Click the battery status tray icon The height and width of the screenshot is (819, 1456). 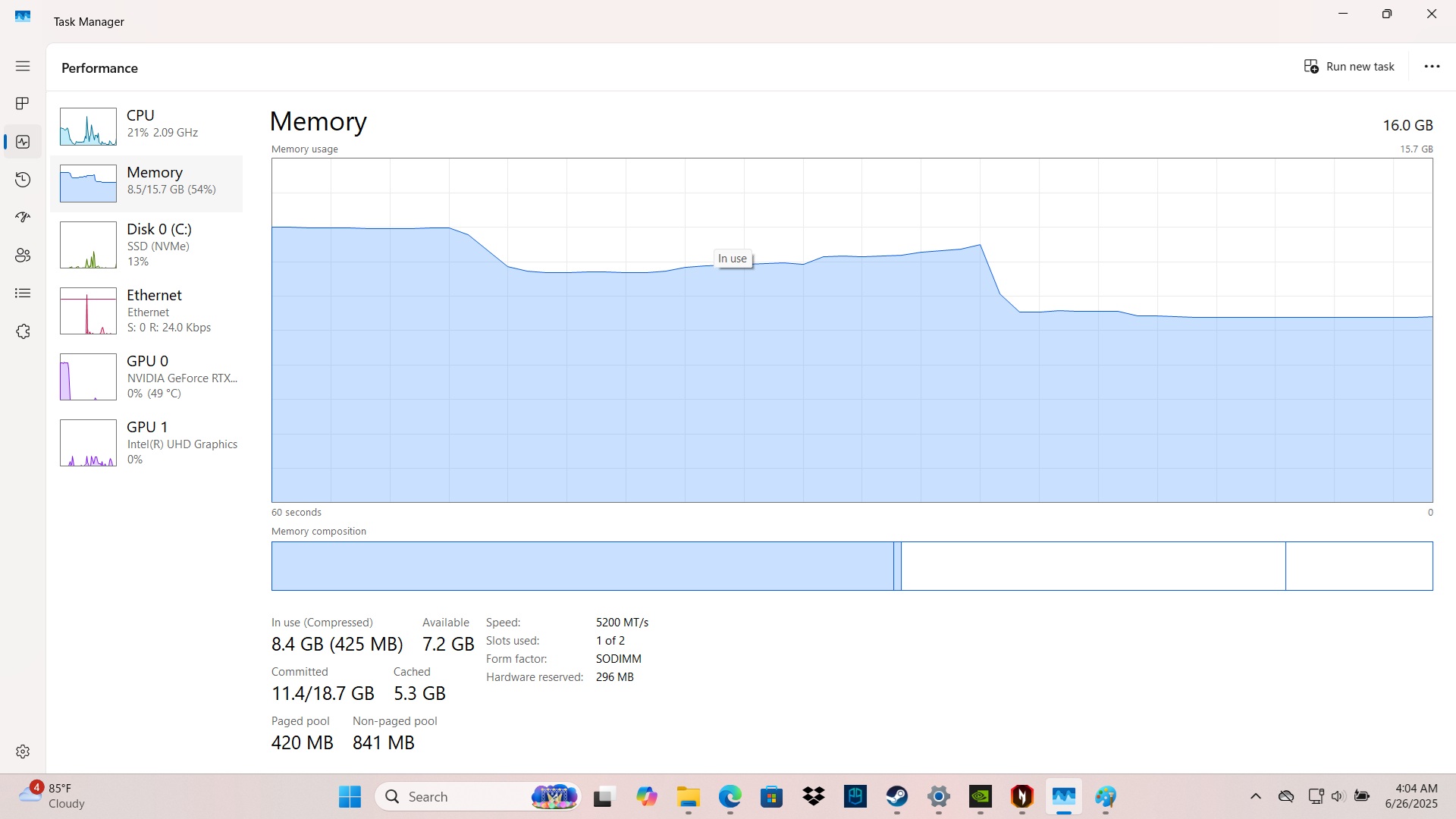click(1362, 796)
